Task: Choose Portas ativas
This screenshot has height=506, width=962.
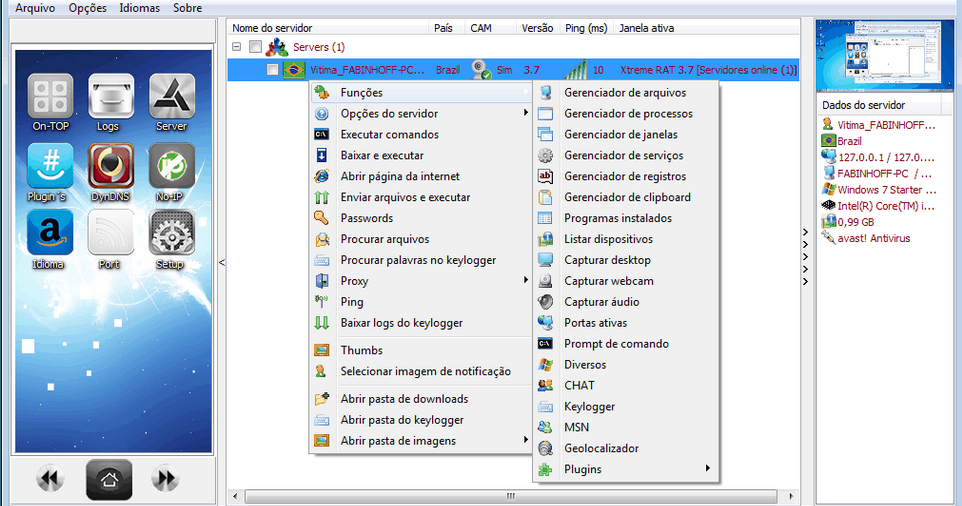Action: (625, 323)
